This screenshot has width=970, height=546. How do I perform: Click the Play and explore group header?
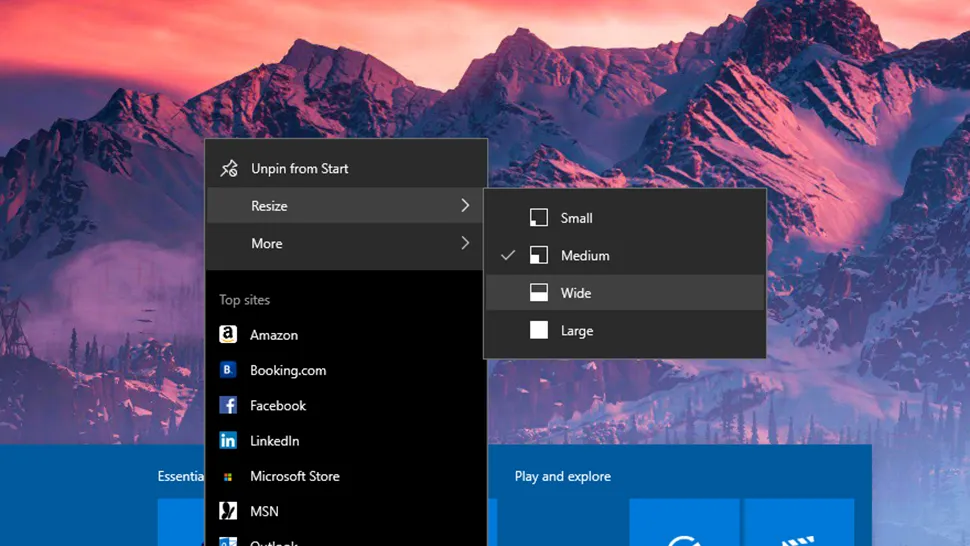pos(562,476)
